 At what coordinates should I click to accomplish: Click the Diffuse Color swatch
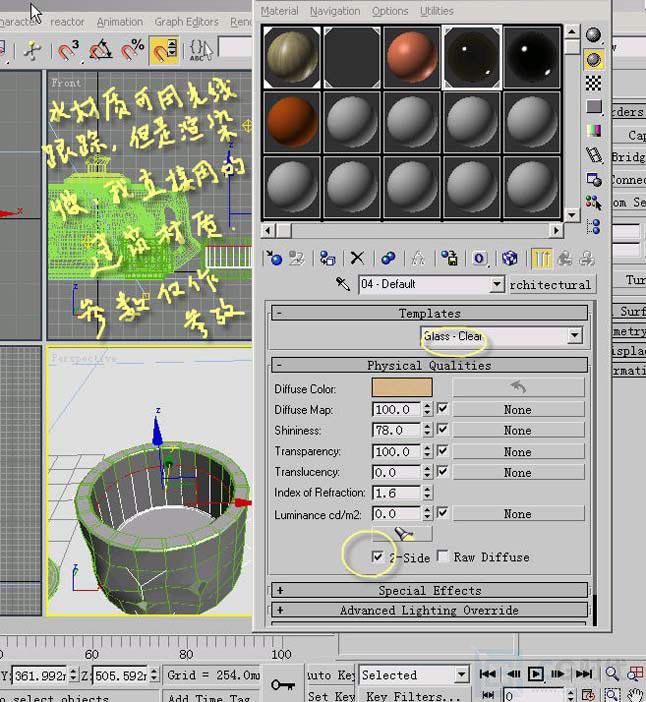click(x=402, y=388)
